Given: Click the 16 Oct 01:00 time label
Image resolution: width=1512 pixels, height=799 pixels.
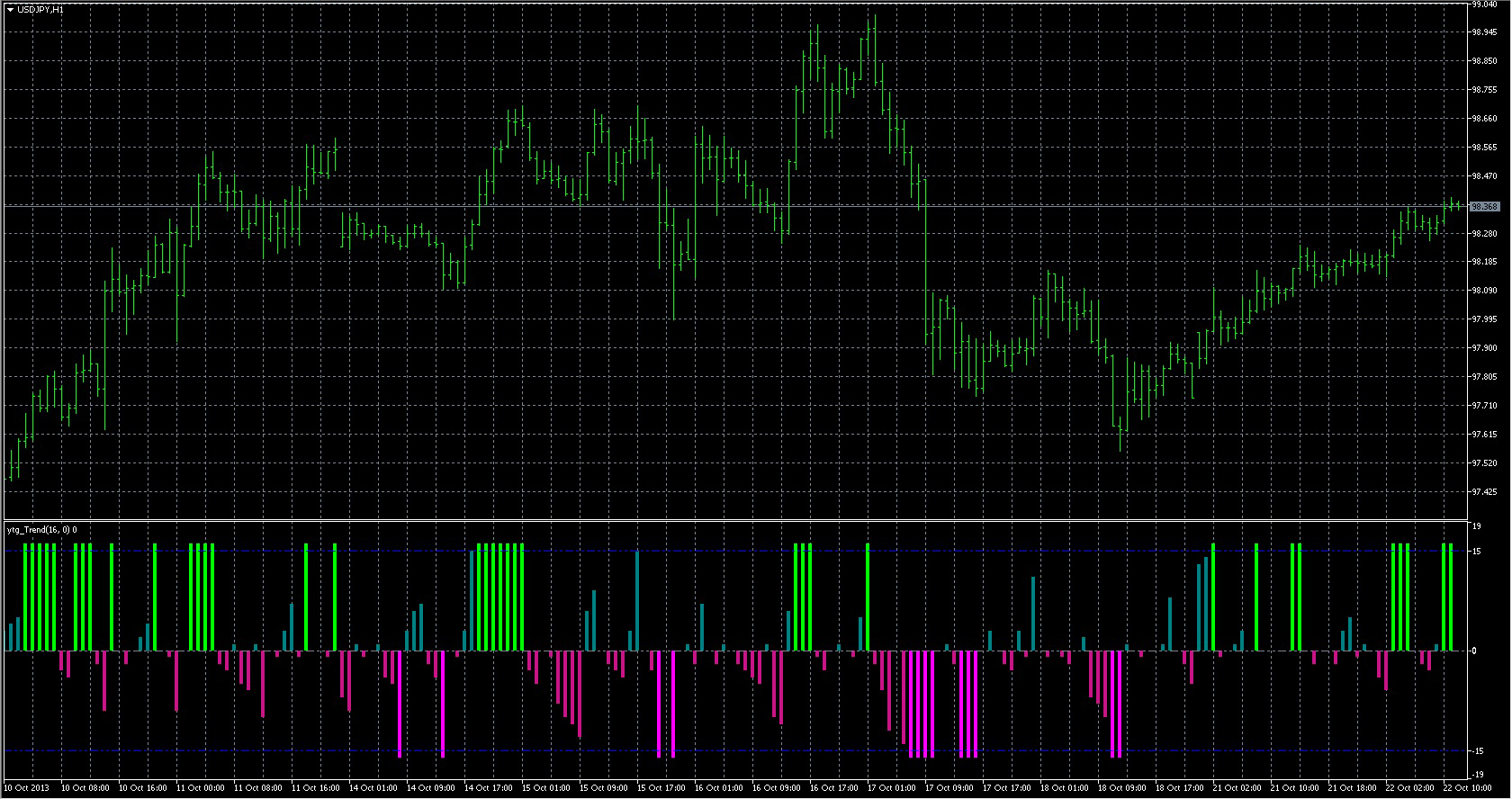Looking at the screenshot, I should click(x=719, y=788).
